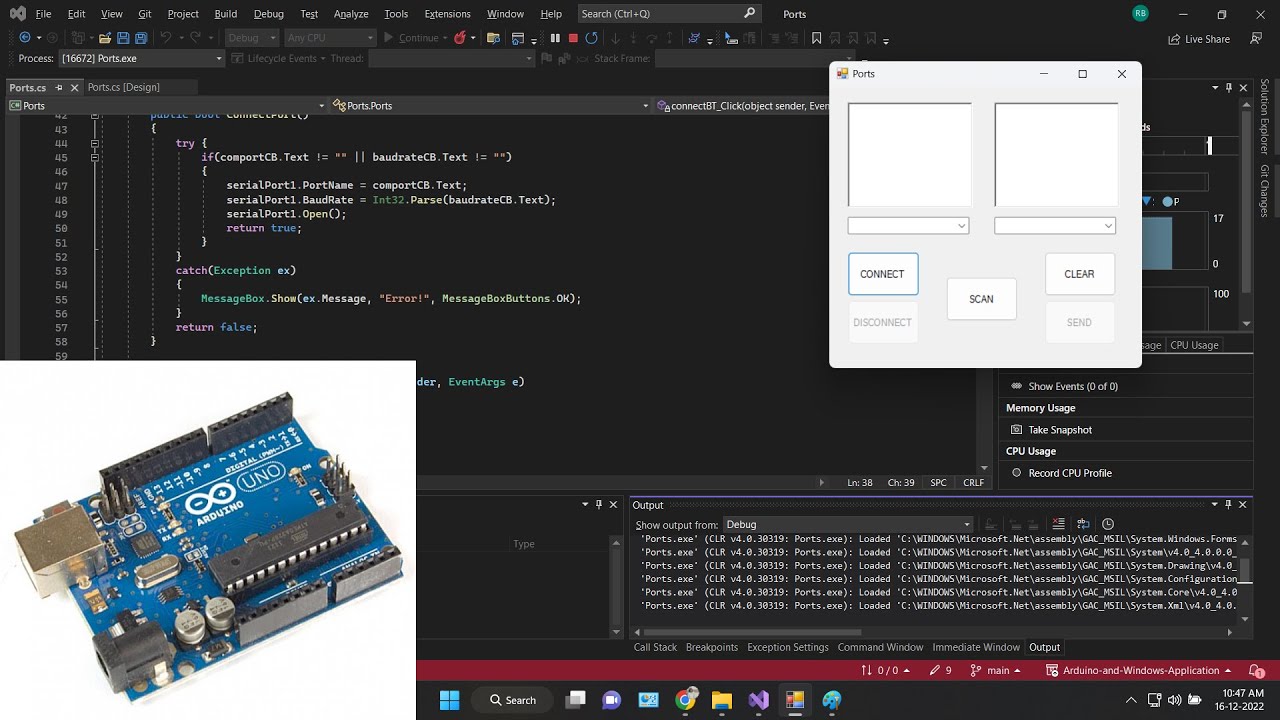1280x720 pixels.
Task: Click SCAN button in Ports window
Action: click(981, 299)
